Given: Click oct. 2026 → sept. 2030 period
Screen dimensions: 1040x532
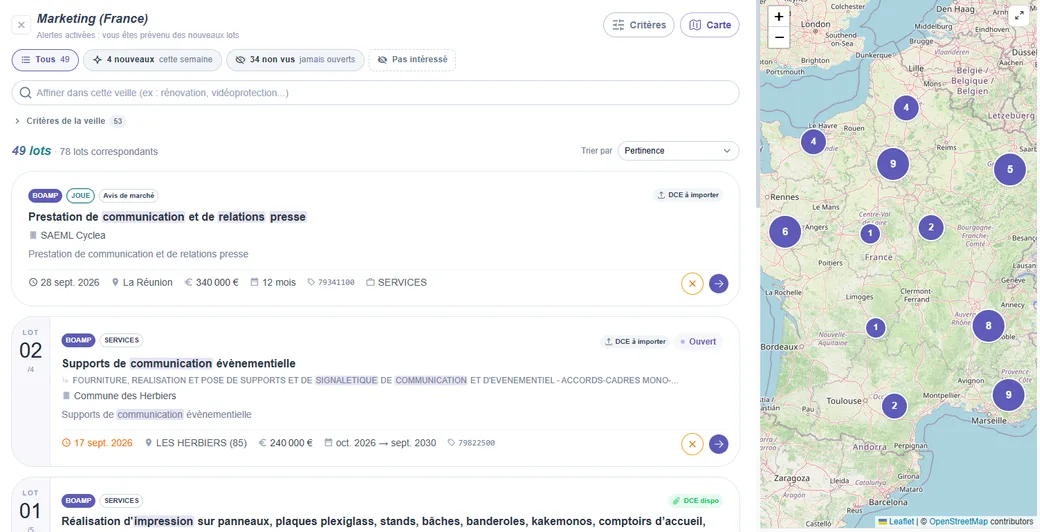Looking at the screenshot, I should point(380,443).
